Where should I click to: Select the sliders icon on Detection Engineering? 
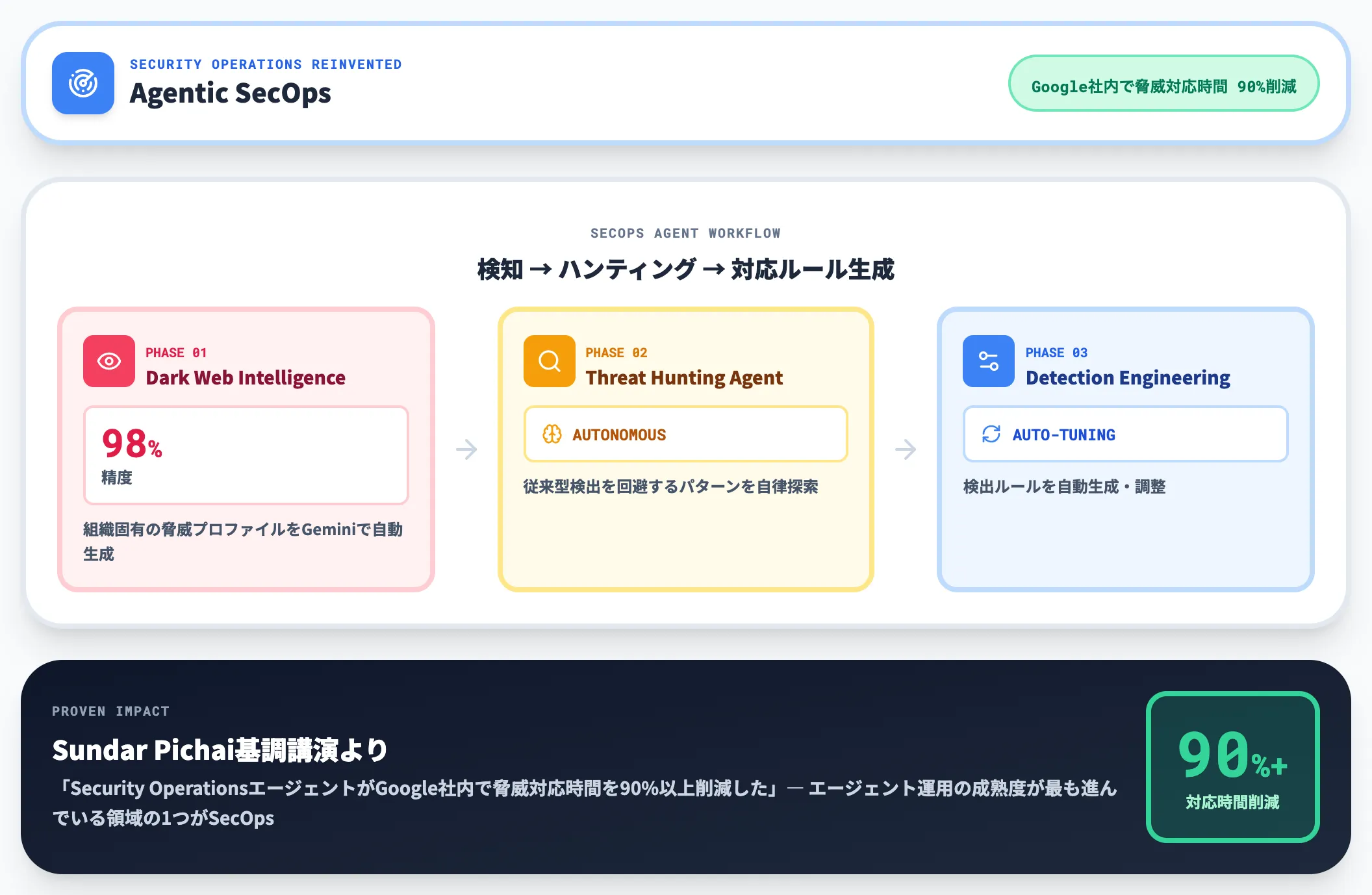[x=988, y=361]
